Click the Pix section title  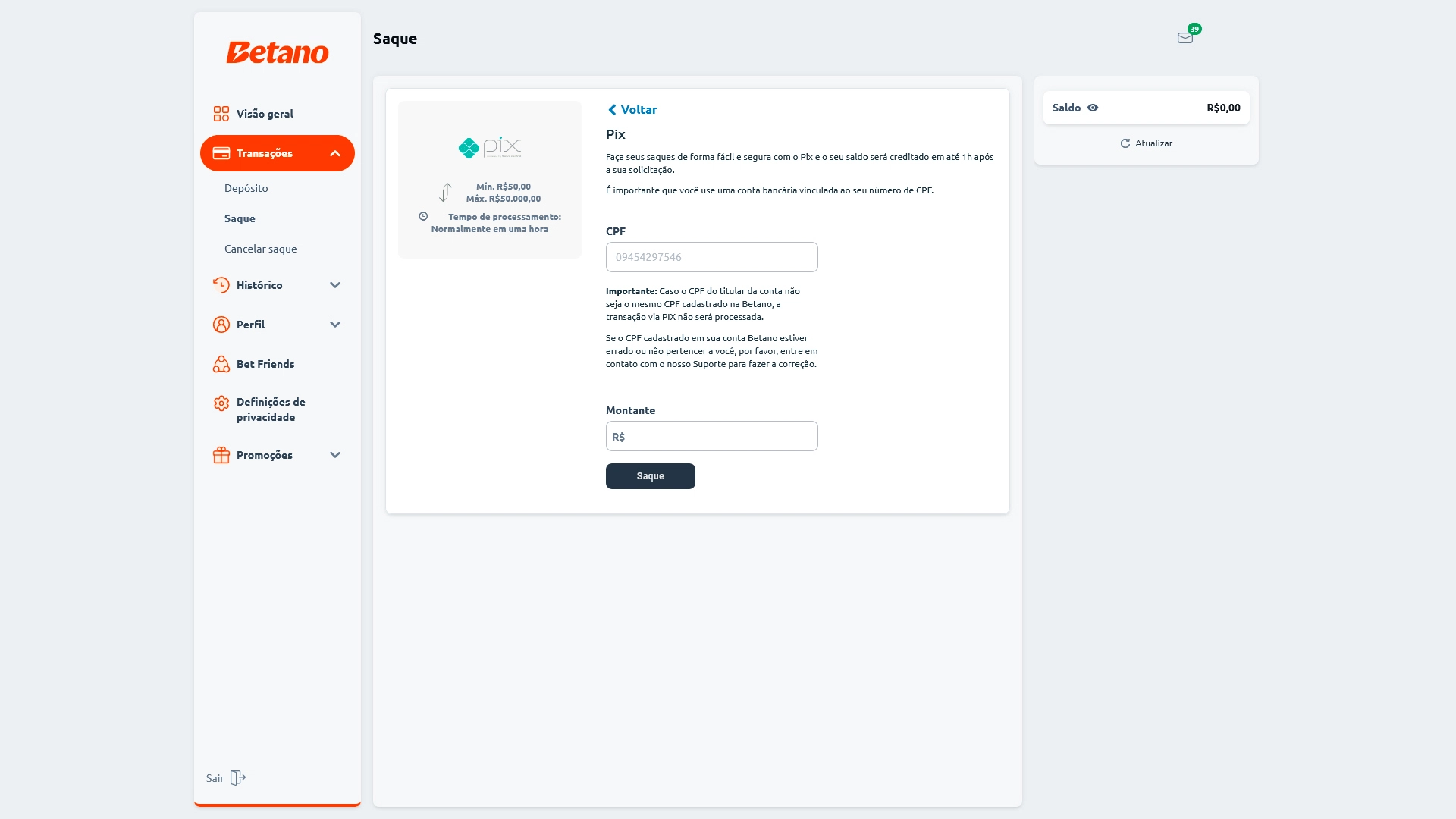(x=616, y=134)
